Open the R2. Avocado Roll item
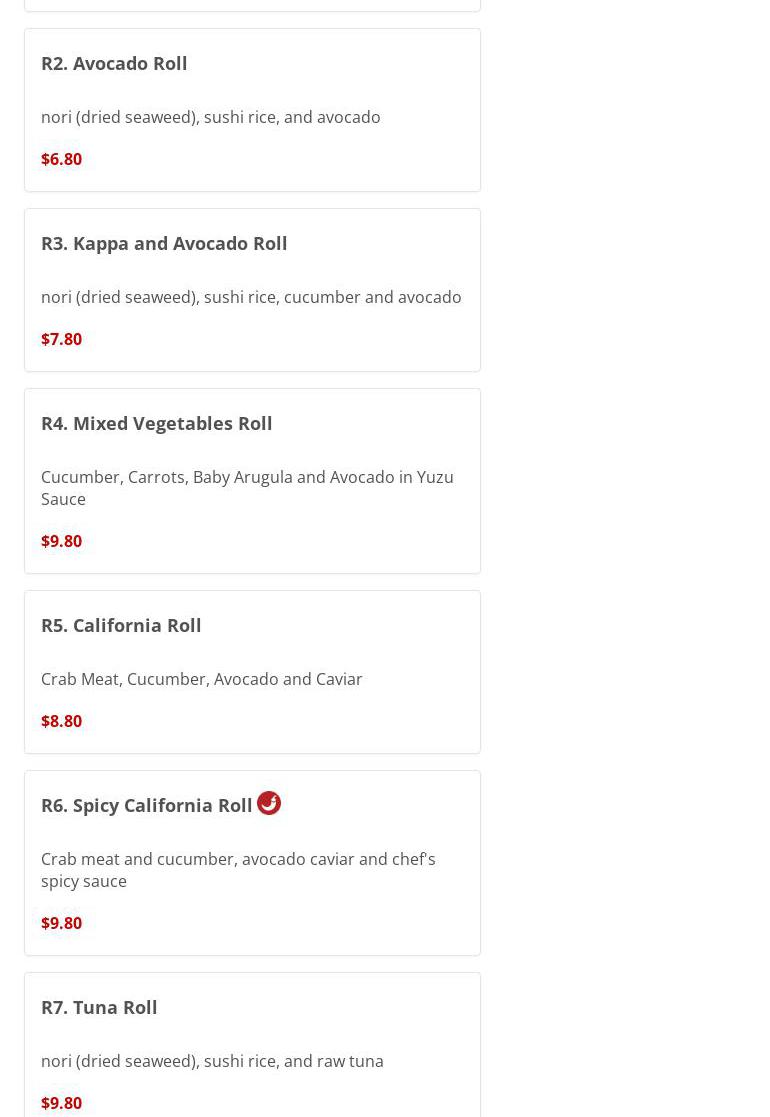Screen dimensions: 770x1117 [x=114, y=63]
